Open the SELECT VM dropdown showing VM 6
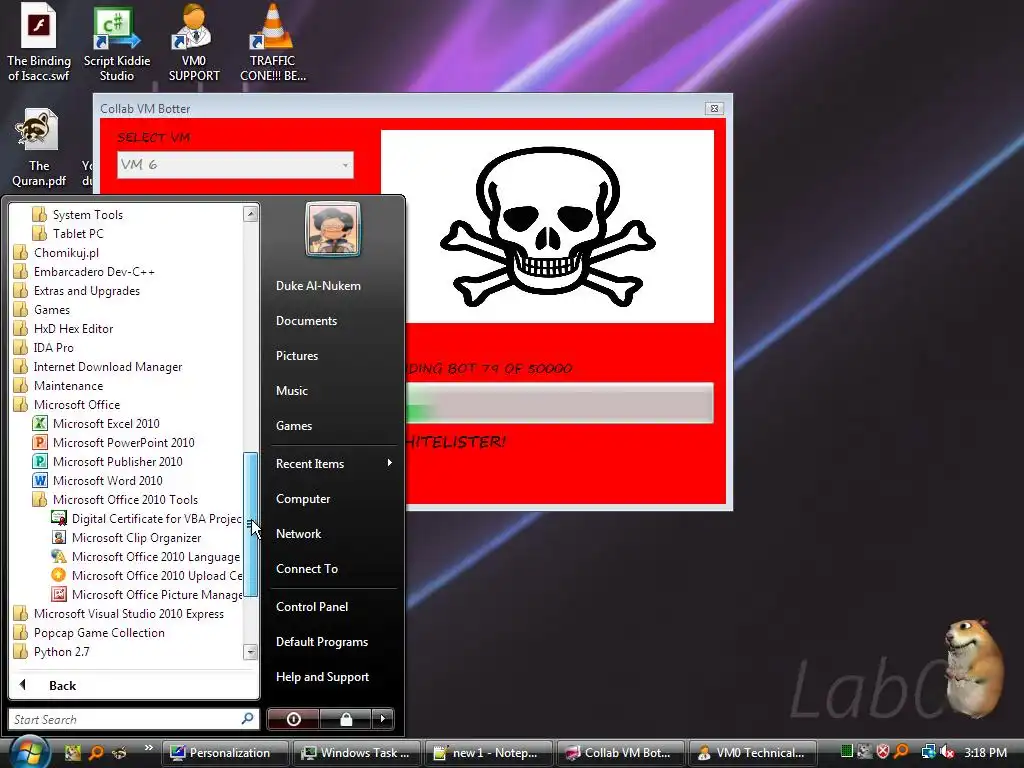 [235, 165]
